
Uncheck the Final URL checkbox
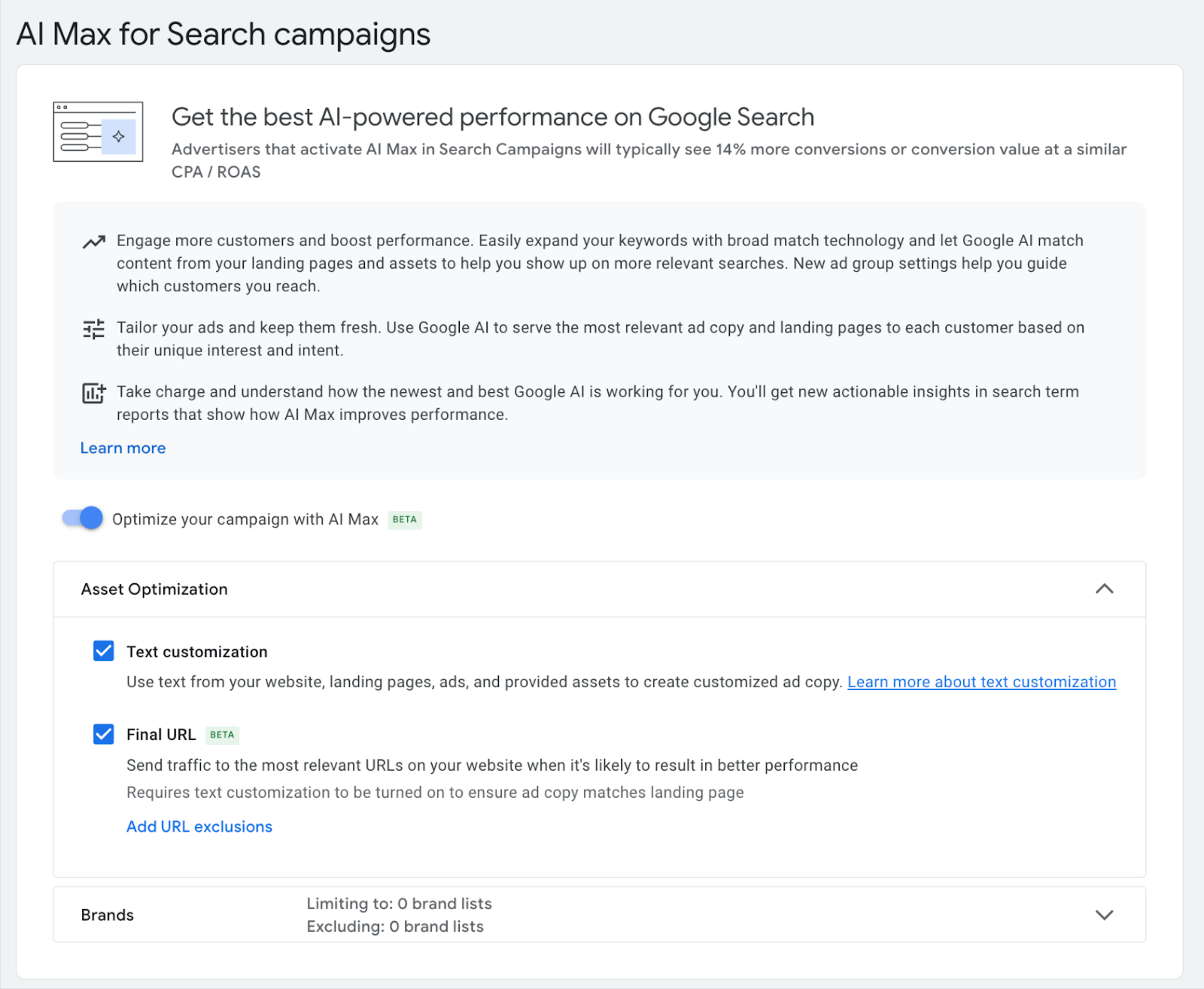click(104, 734)
